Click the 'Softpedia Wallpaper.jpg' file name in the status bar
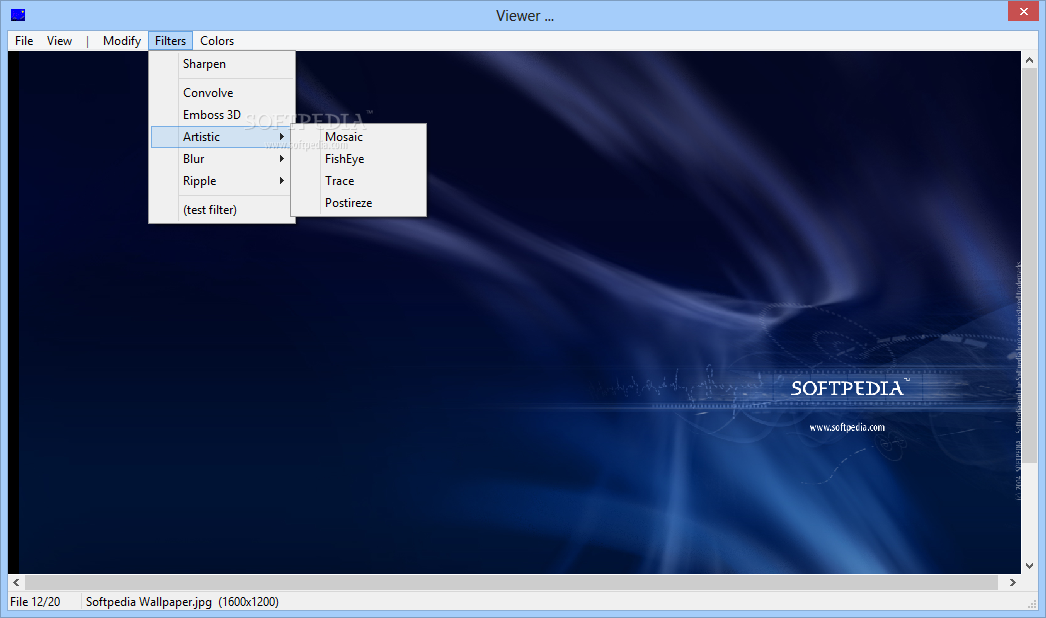 click(x=149, y=602)
